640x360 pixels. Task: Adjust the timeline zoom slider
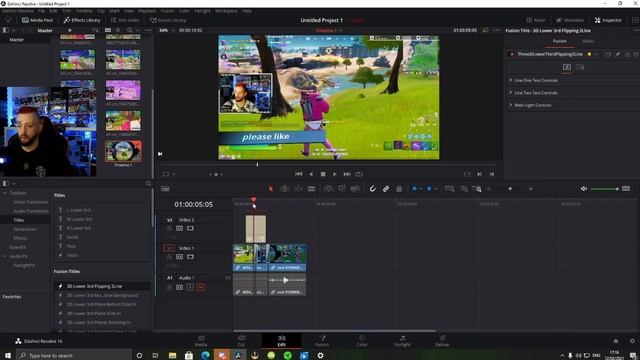coord(510,189)
